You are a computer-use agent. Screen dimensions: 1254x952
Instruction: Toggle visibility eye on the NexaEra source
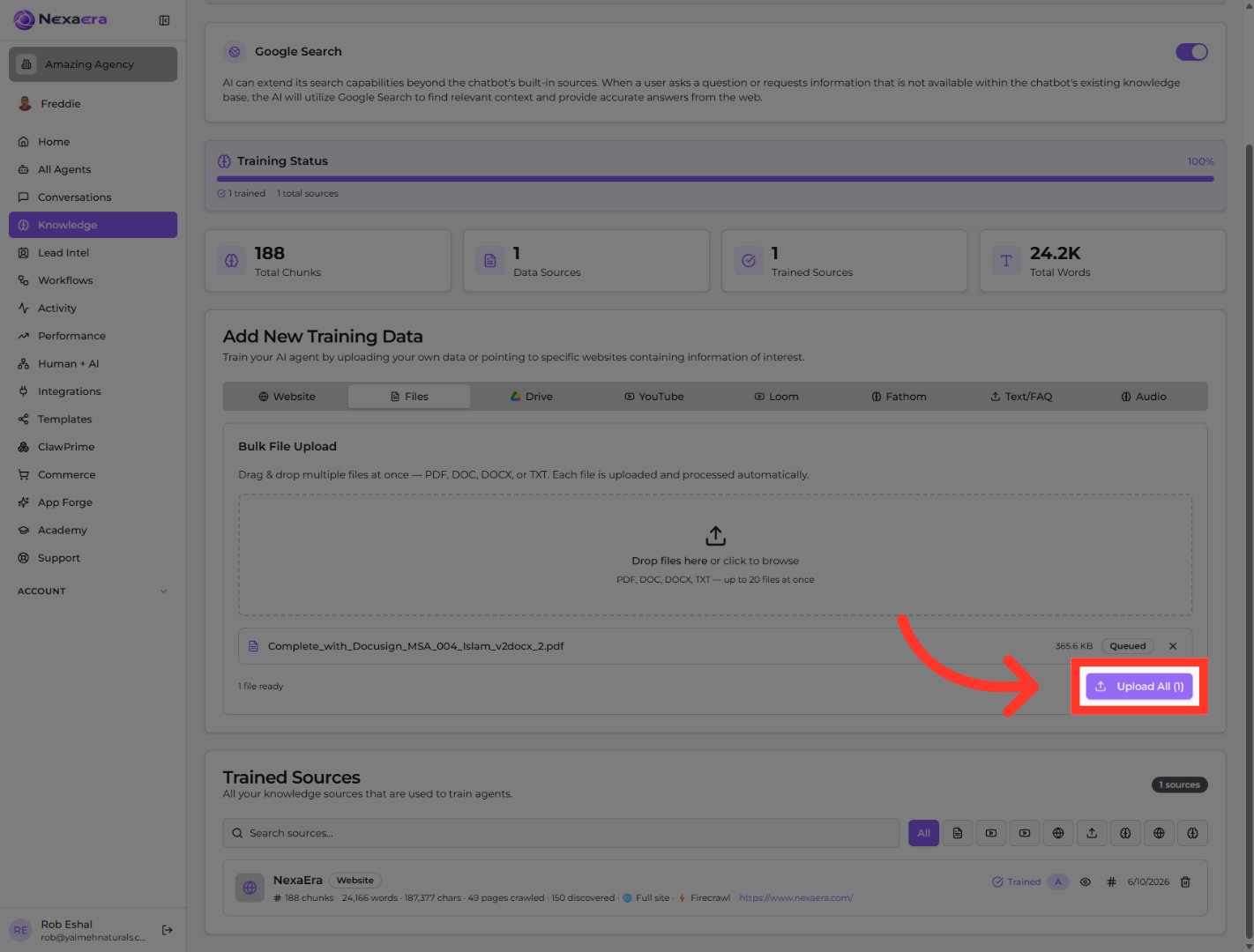(x=1086, y=881)
